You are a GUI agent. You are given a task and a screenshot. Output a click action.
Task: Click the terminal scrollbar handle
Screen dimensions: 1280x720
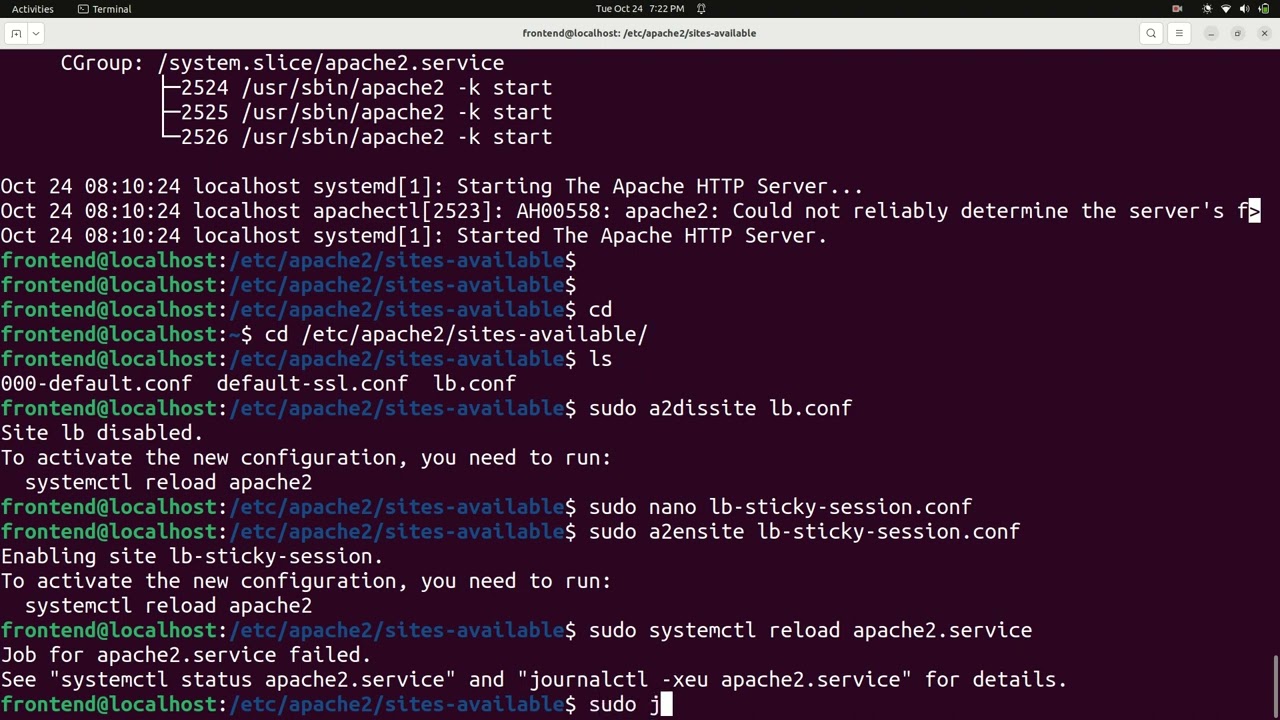point(1275,686)
